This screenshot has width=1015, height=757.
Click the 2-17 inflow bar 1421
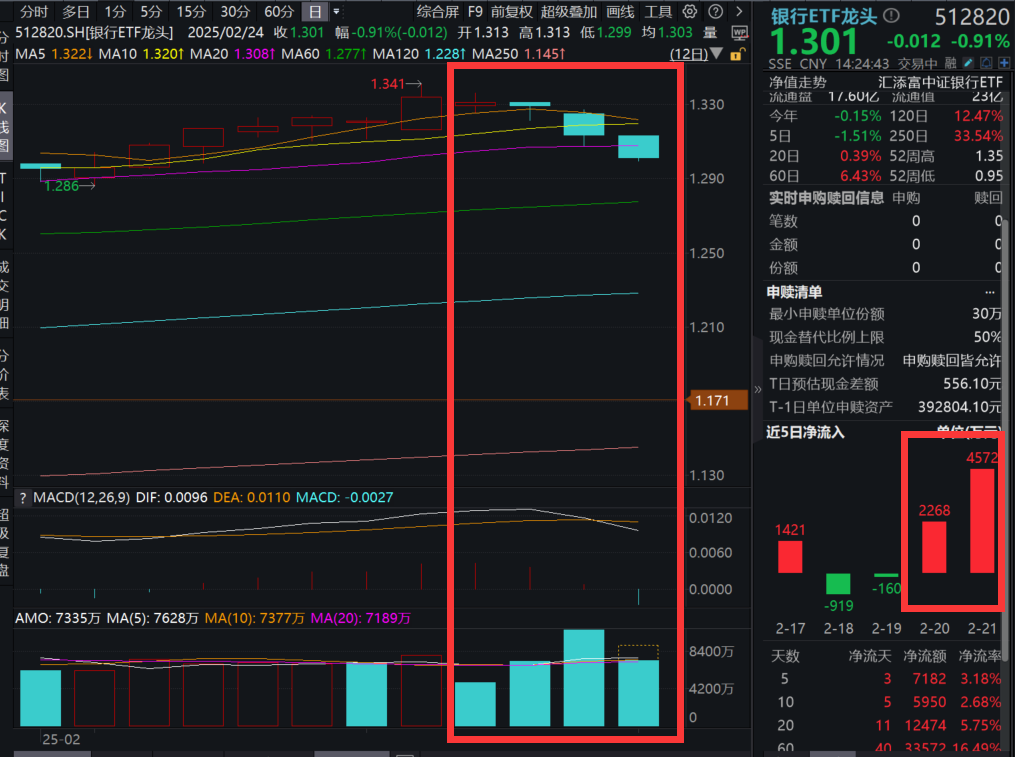tap(790, 557)
